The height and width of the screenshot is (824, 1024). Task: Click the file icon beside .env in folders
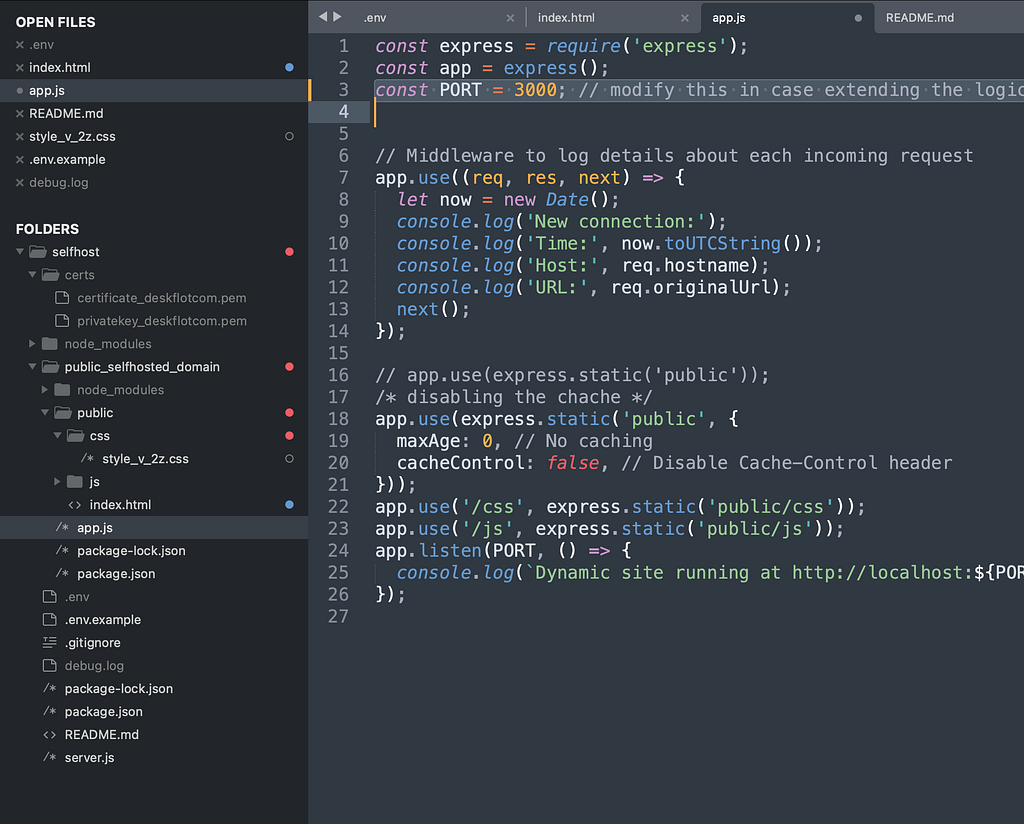click(50, 597)
